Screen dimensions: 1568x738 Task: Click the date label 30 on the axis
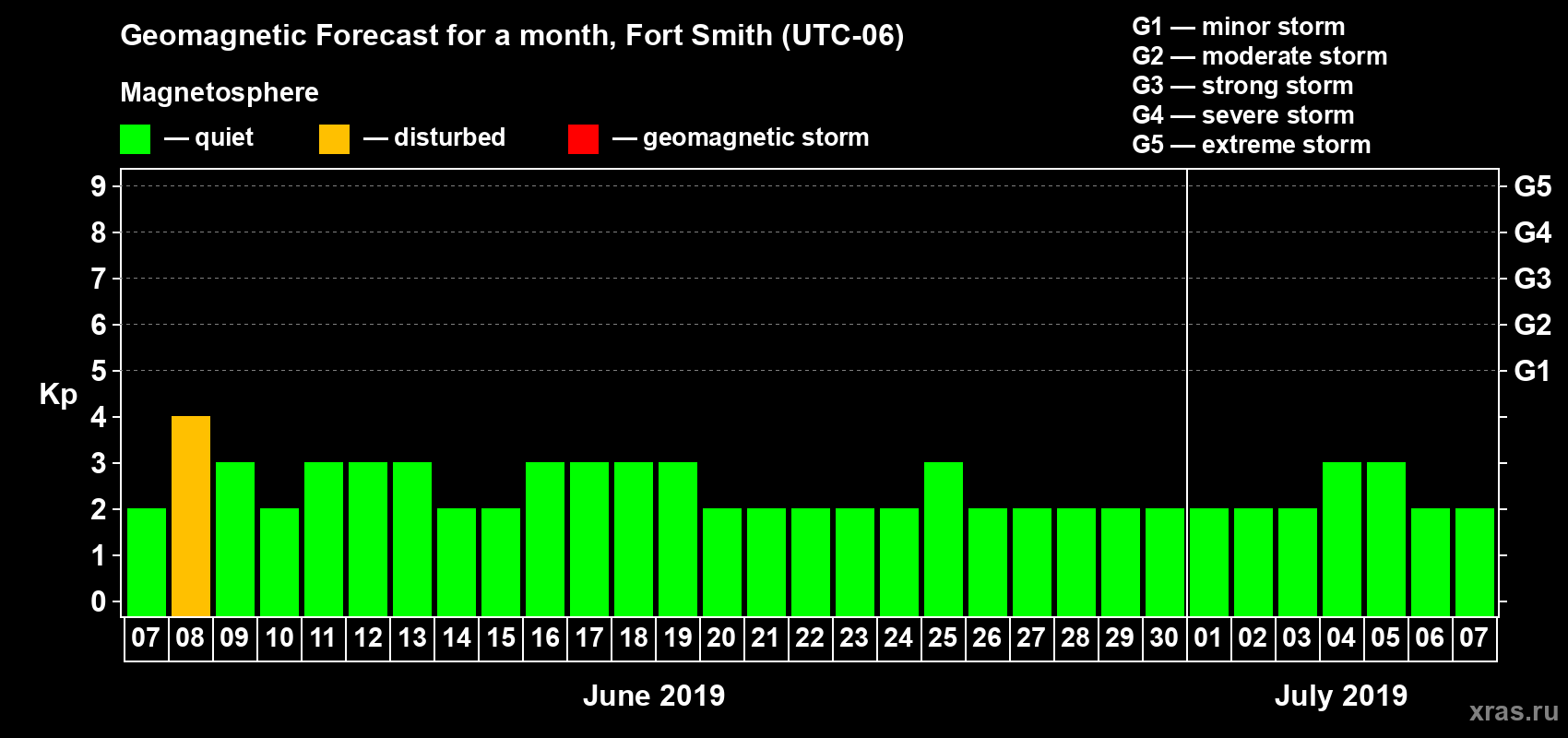[x=1164, y=637]
